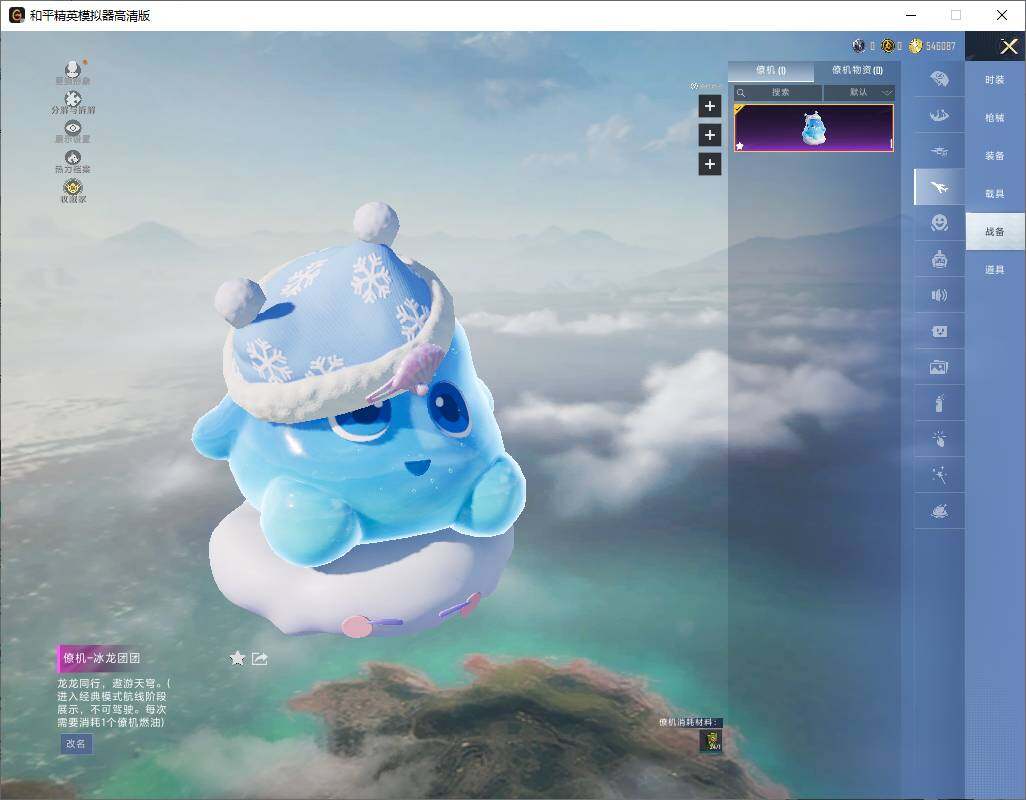Click the emulator logo in title bar
This screenshot has height=800, width=1026.
click(17, 15)
